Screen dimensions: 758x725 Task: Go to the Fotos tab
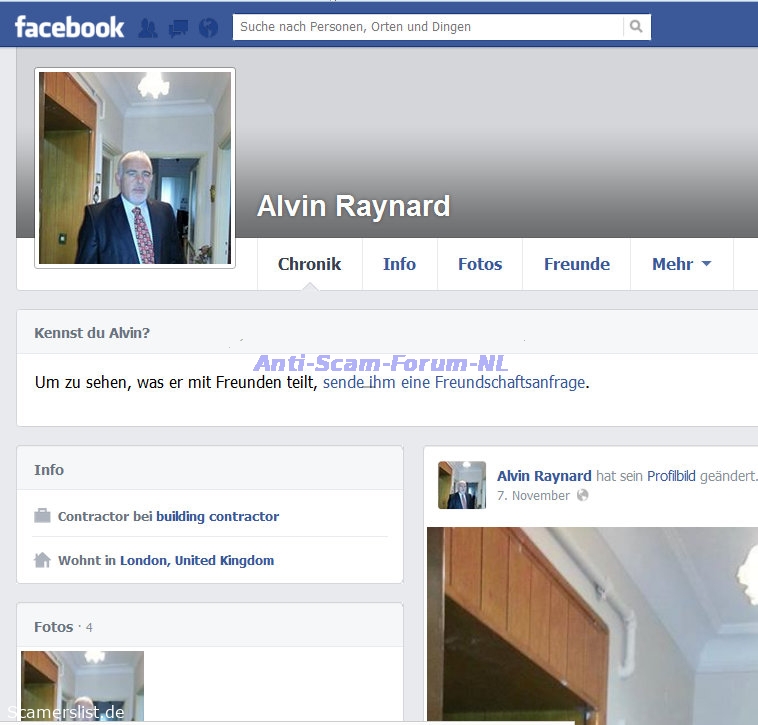[480, 264]
